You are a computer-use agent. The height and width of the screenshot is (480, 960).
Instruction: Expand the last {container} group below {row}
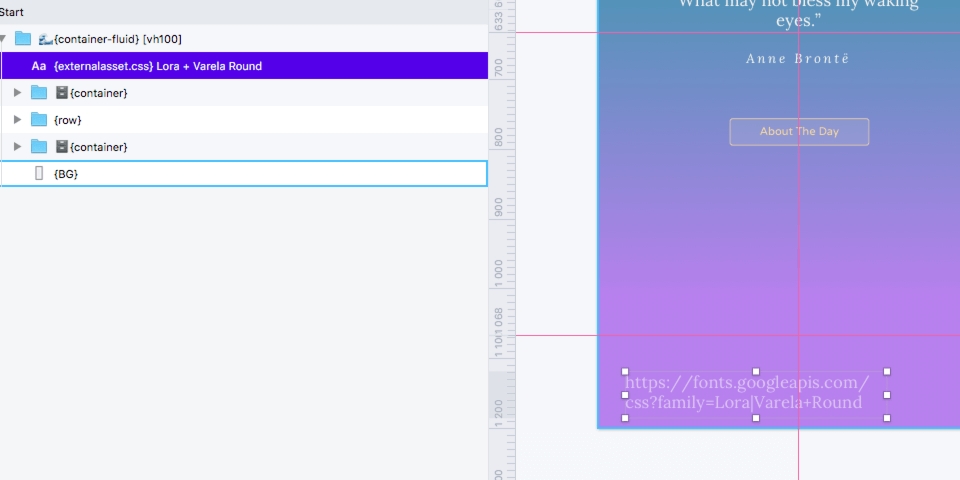17,147
